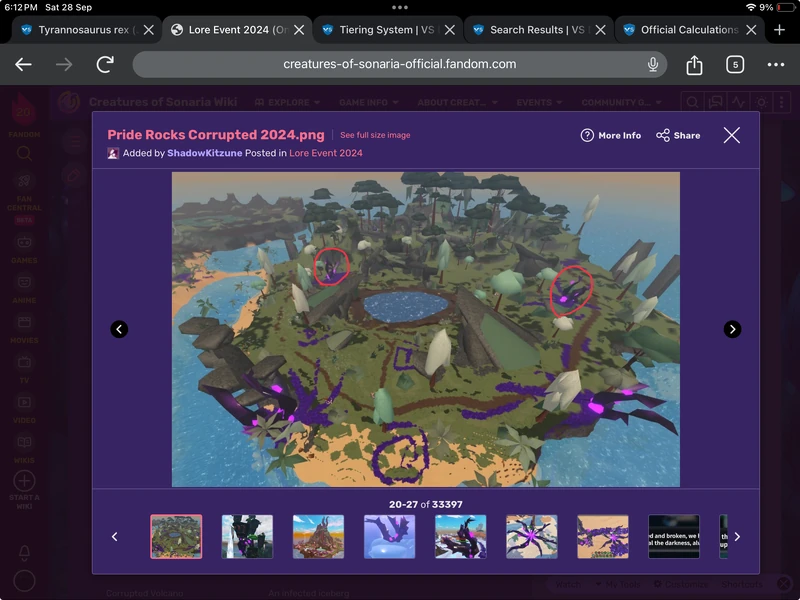This screenshot has width=800, height=600.
Task: Reload the current page
Action: [x=105, y=64]
